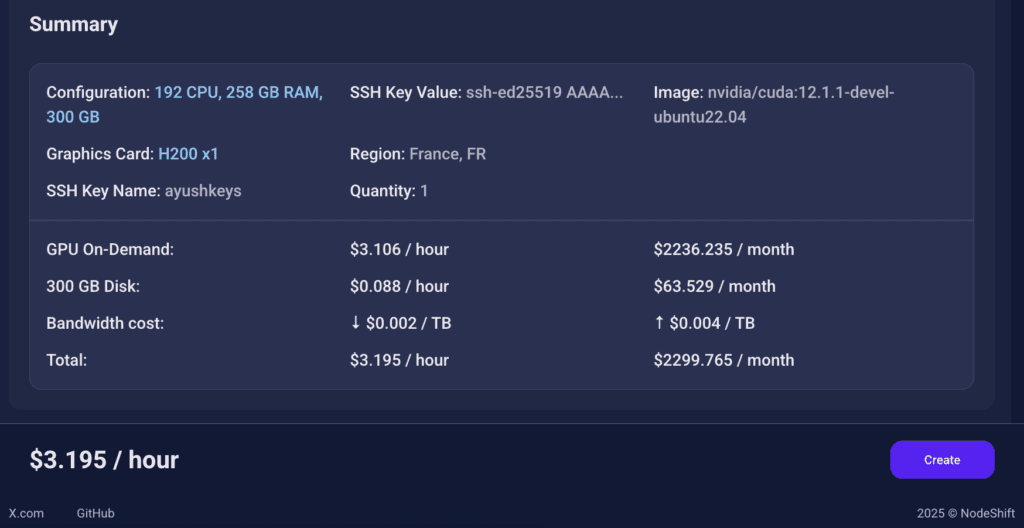Image resolution: width=1024 pixels, height=528 pixels.
Task: Open the GitHub footer link
Action: pos(95,513)
